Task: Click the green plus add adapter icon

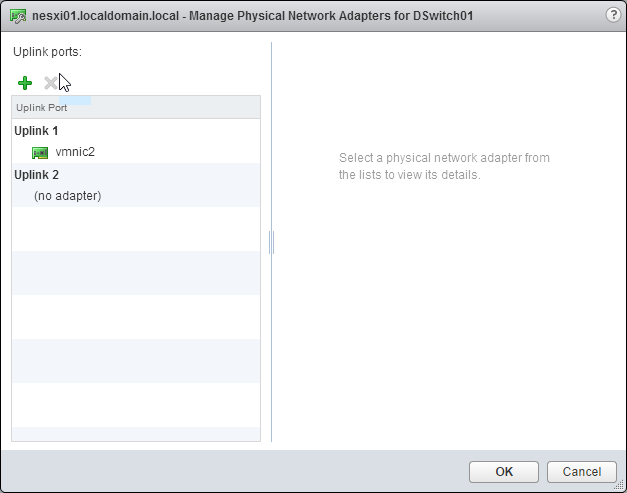Action: click(25, 83)
